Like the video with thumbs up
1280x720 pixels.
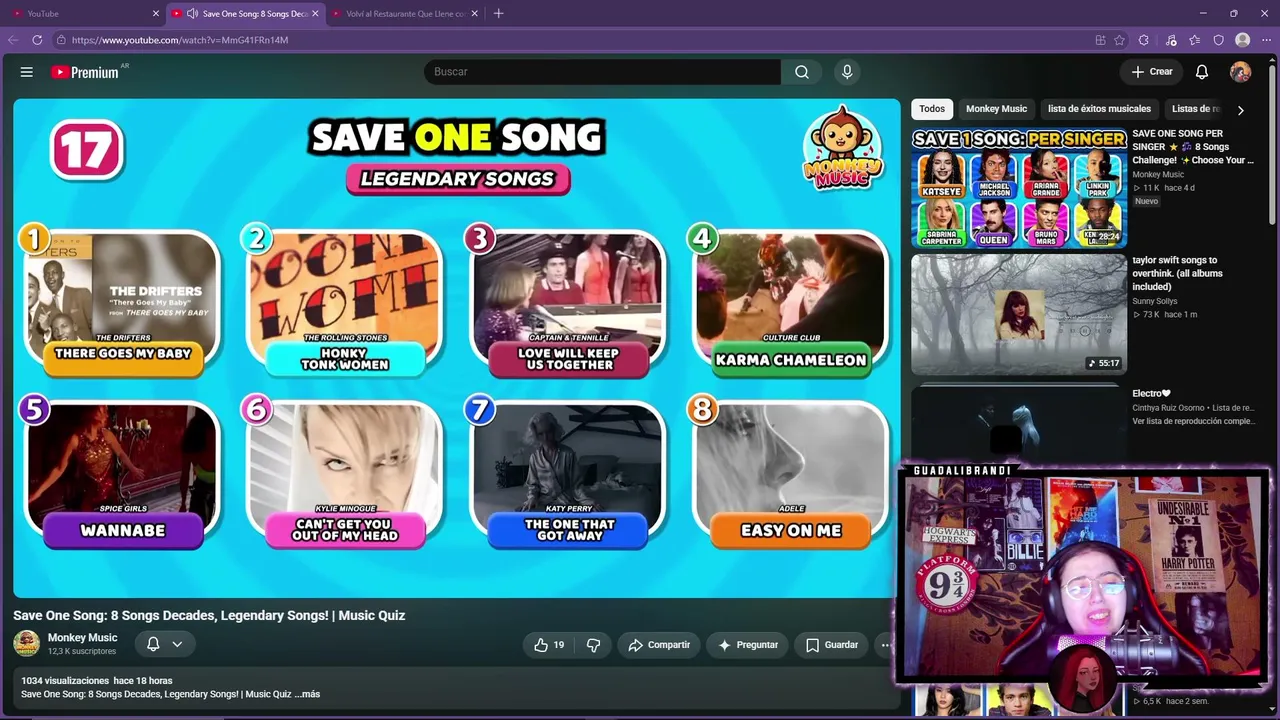click(x=550, y=645)
